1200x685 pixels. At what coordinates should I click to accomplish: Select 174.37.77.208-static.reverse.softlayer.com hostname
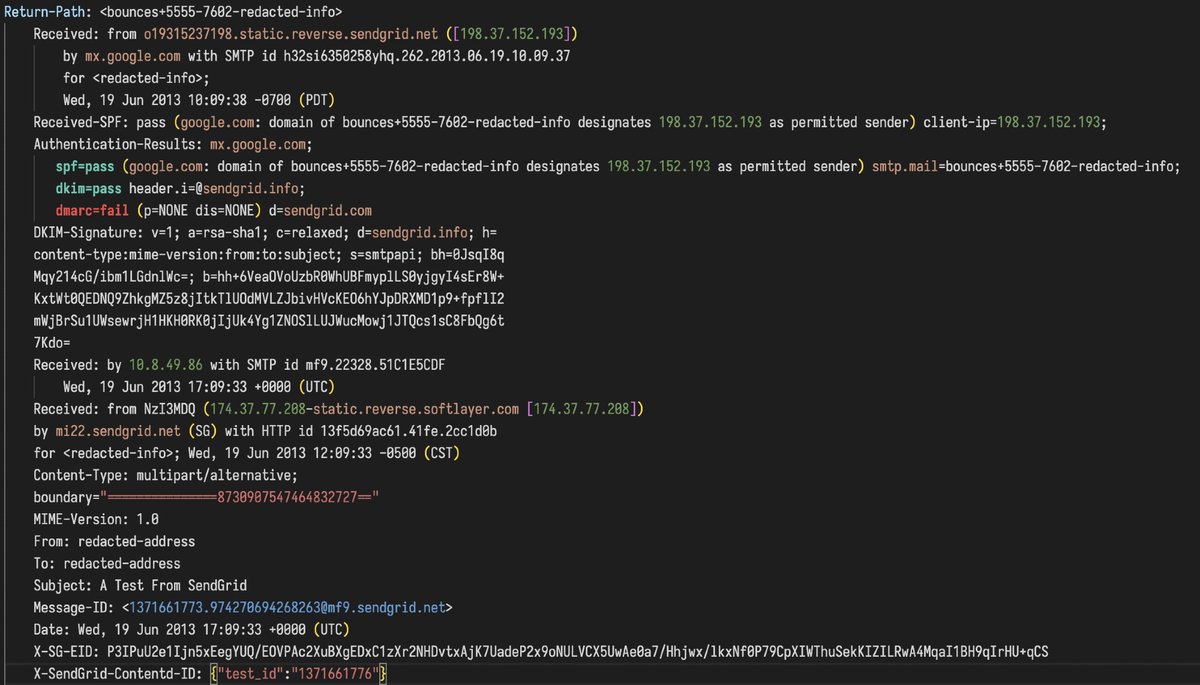[363, 409]
